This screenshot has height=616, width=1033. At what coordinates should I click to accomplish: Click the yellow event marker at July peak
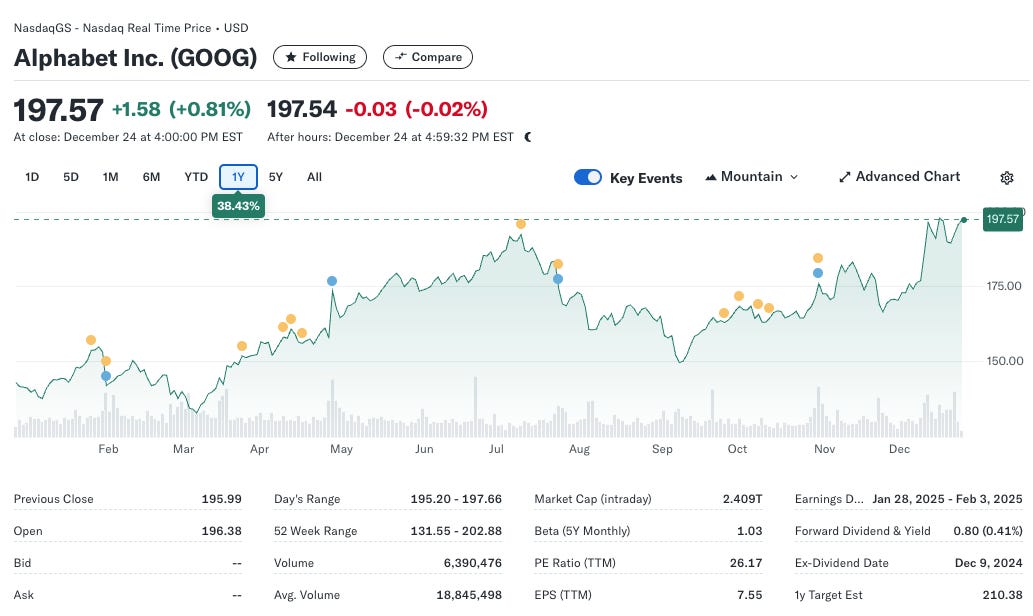coord(520,224)
